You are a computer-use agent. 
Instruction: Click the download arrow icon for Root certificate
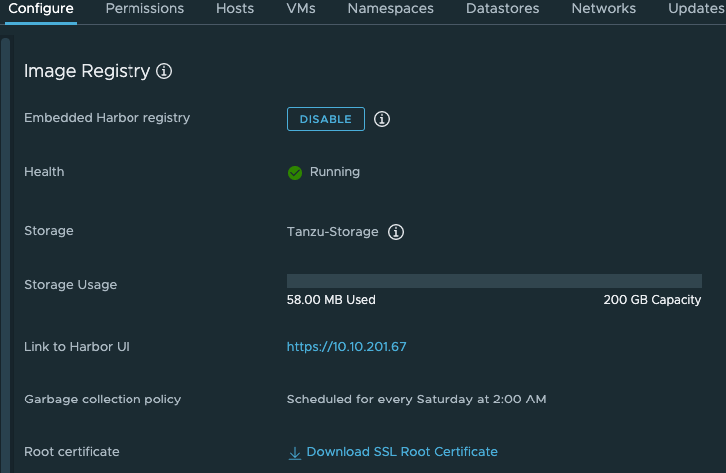[295, 453]
